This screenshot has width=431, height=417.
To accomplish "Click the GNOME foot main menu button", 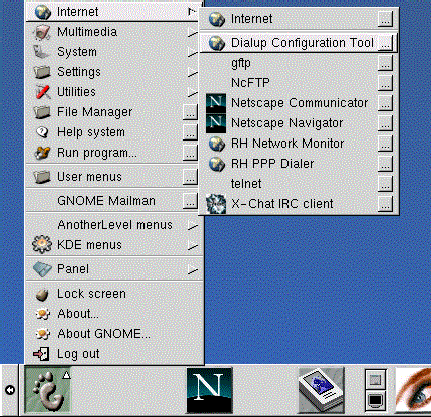I will coord(48,390).
